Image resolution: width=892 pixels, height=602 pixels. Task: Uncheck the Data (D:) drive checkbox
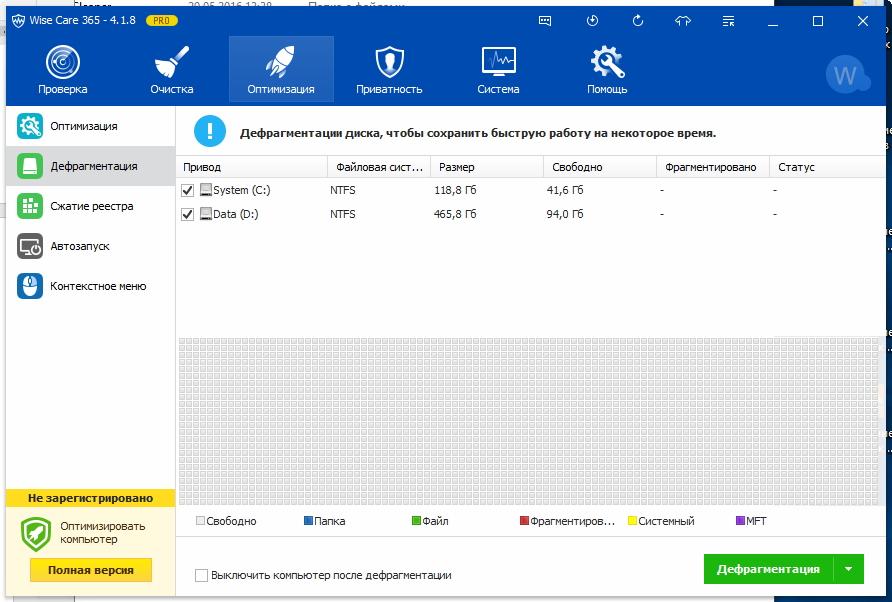click(x=187, y=214)
